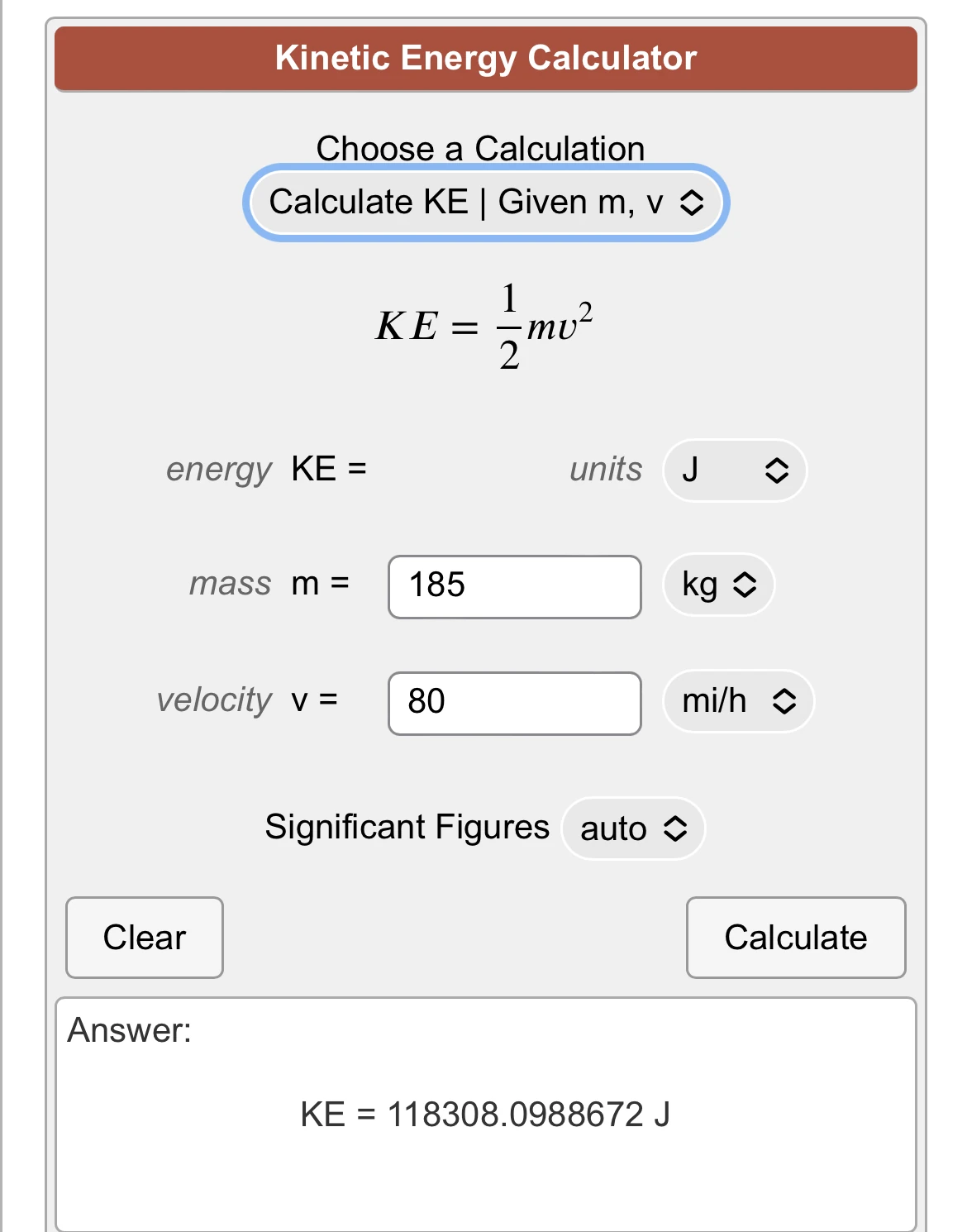
Task: Click the italic units label
Action: [x=606, y=469]
